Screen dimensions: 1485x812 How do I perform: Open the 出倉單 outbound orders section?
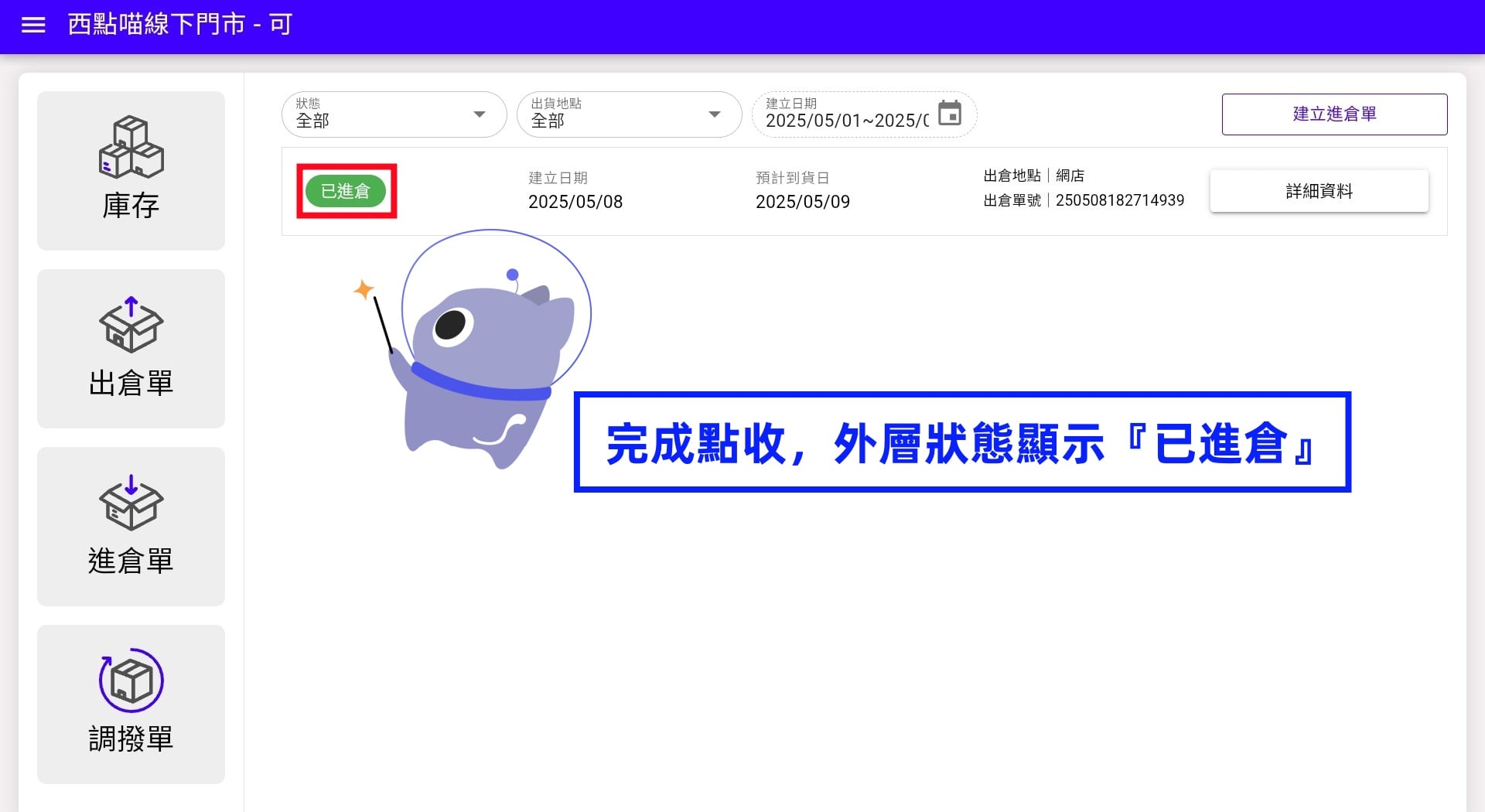(x=131, y=349)
